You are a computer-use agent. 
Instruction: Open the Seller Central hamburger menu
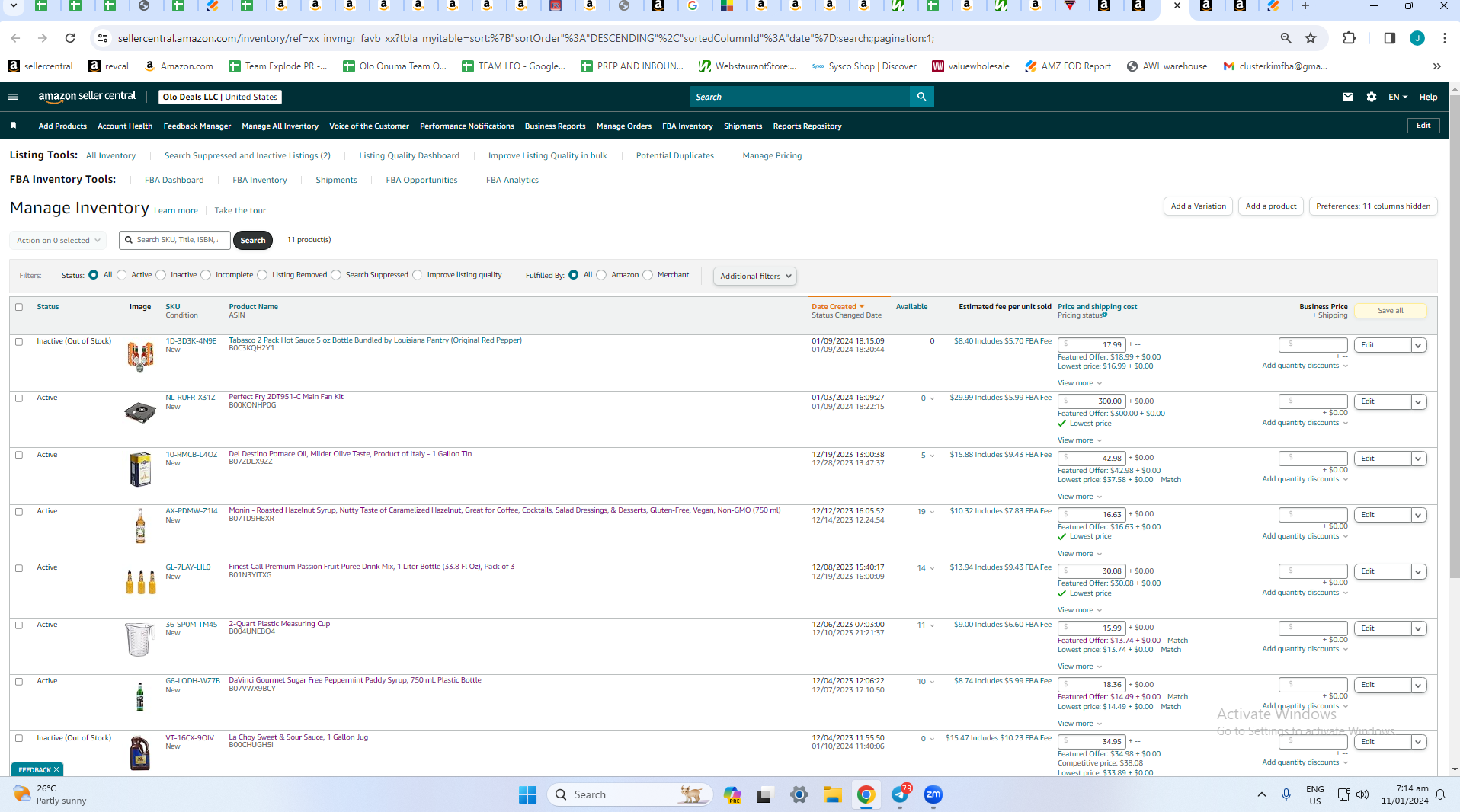click(13, 97)
